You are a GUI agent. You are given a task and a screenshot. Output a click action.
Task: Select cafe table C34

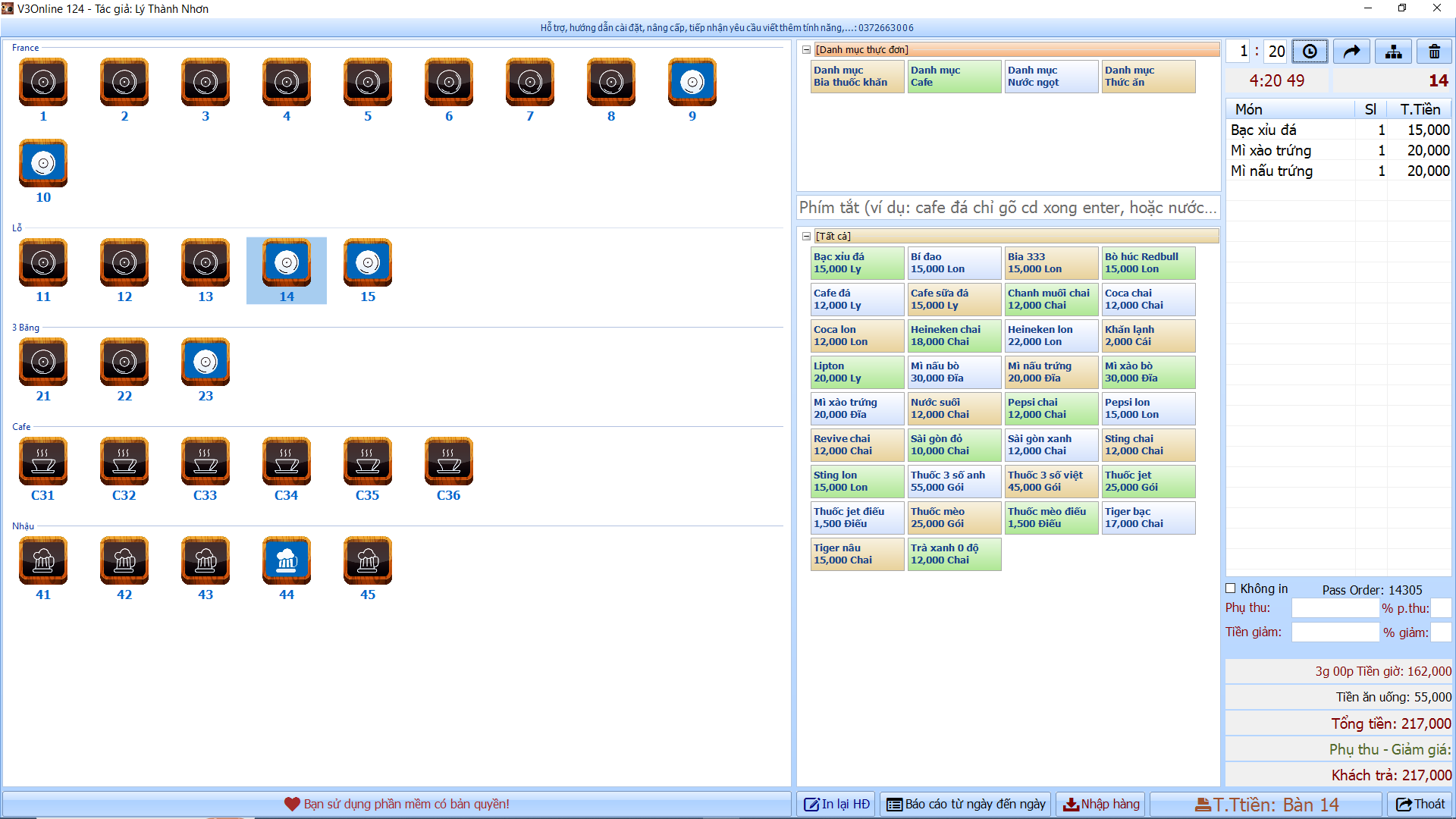[x=287, y=461]
